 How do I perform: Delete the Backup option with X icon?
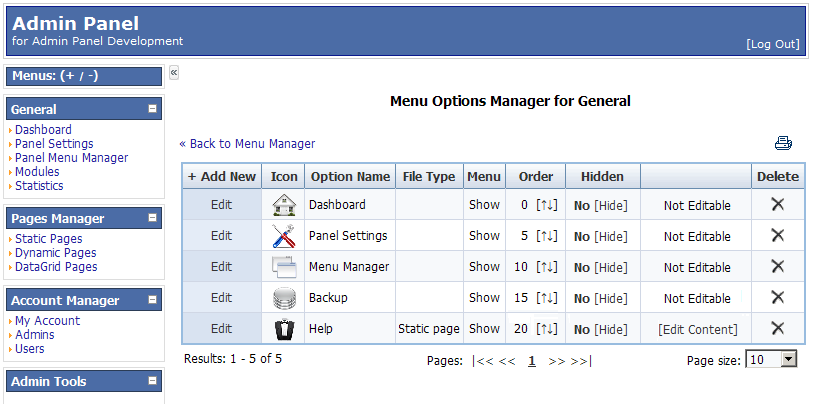click(778, 297)
